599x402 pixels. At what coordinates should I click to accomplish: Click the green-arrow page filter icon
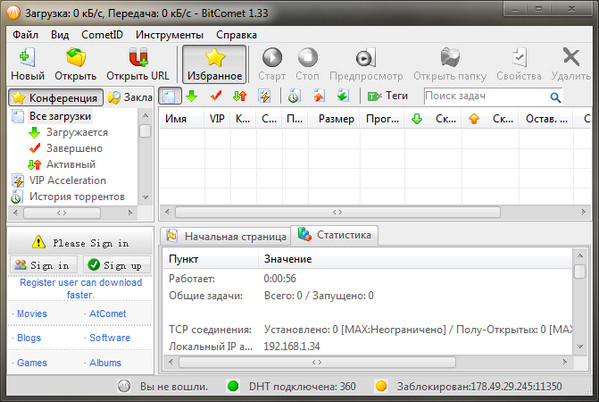tap(343, 96)
